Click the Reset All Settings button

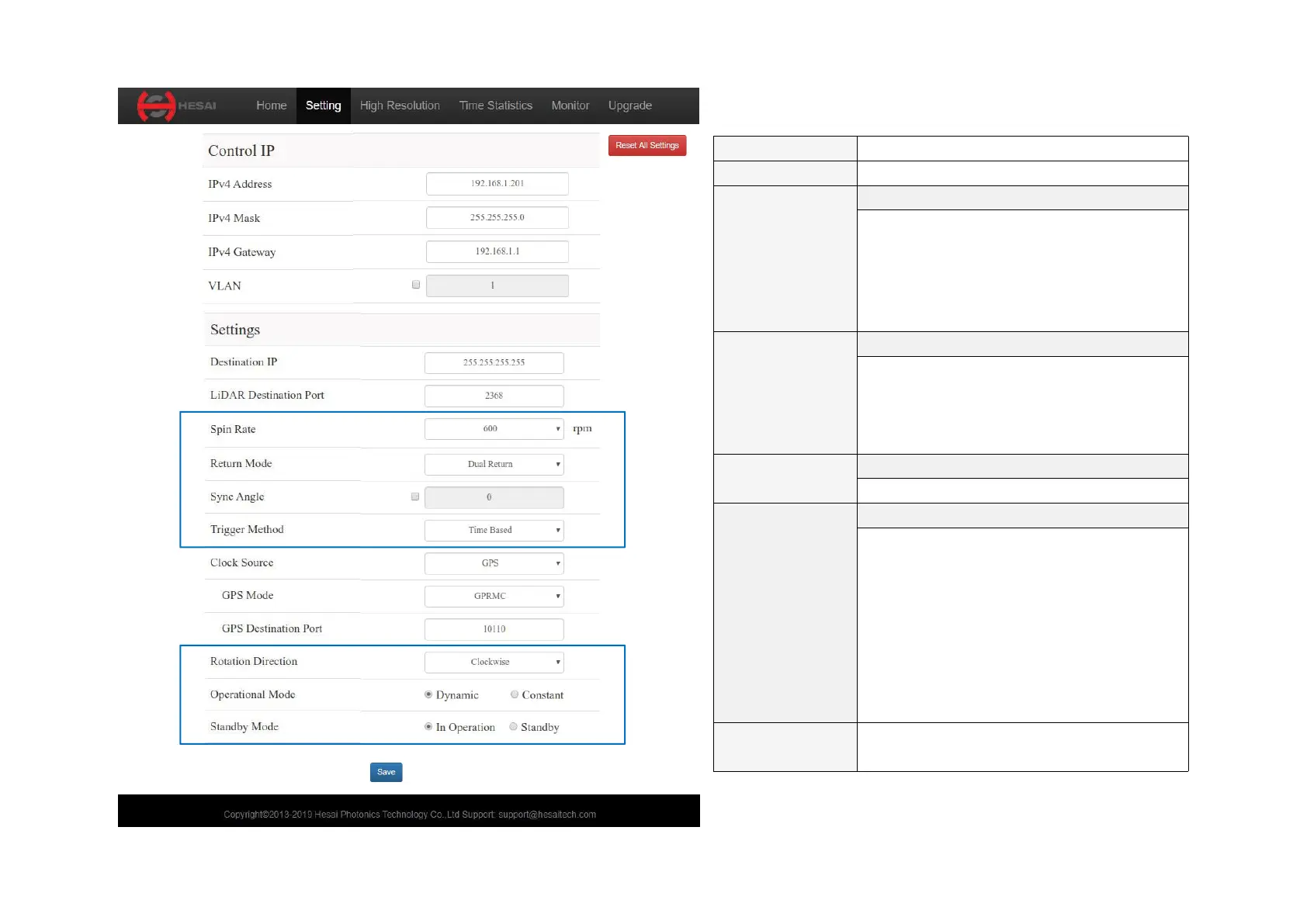coord(647,145)
